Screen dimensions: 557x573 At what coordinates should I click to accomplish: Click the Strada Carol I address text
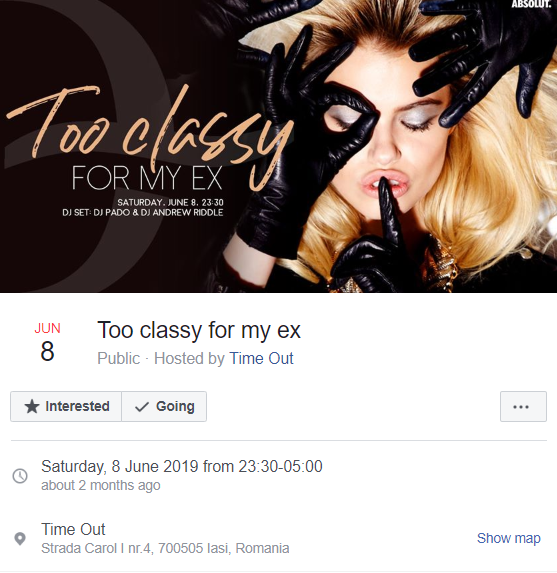click(x=165, y=548)
